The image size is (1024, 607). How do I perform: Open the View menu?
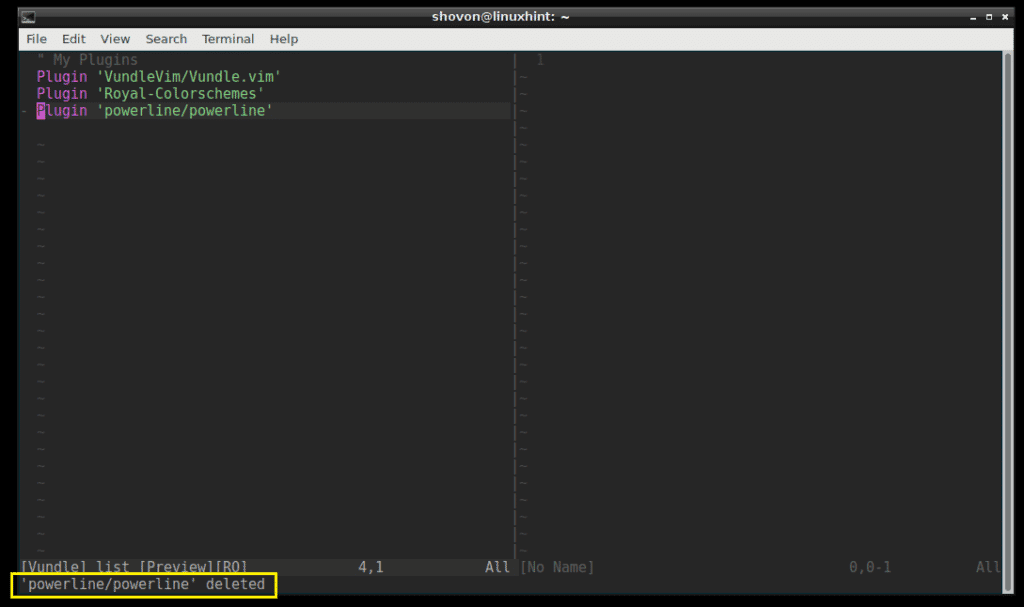pos(115,39)
